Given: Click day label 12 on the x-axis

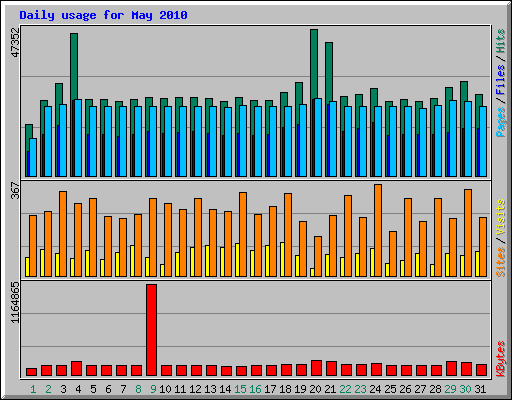Looking at the screenshot, I should [195, 389].
